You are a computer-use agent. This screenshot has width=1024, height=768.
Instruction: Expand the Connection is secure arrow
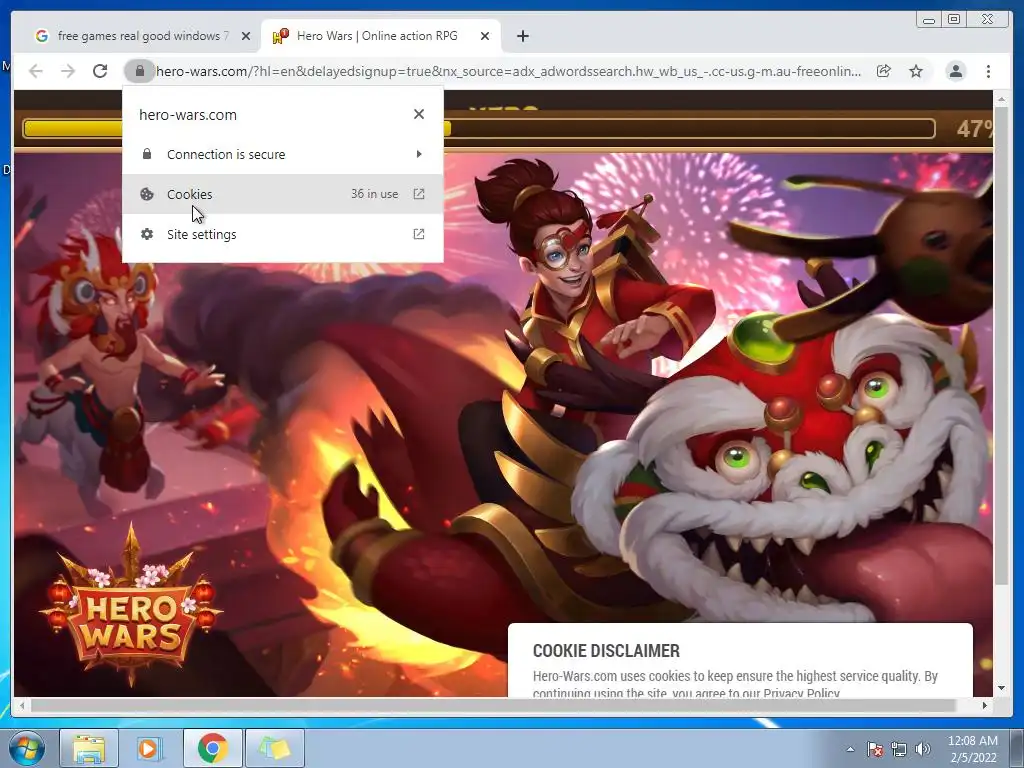(419, 154)
